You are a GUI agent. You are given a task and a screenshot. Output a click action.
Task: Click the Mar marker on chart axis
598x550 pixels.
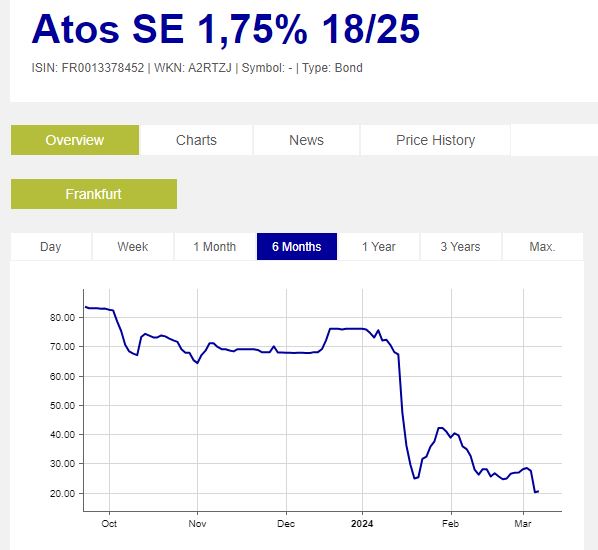522,524
